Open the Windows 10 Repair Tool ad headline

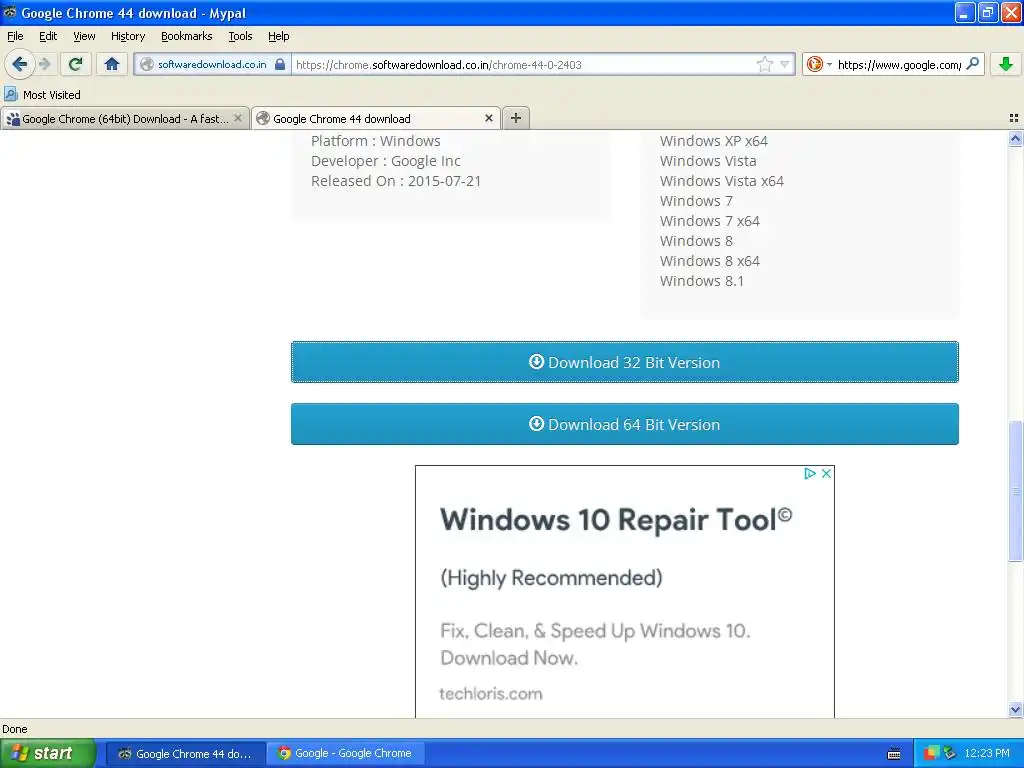click(x=616, y=520)
